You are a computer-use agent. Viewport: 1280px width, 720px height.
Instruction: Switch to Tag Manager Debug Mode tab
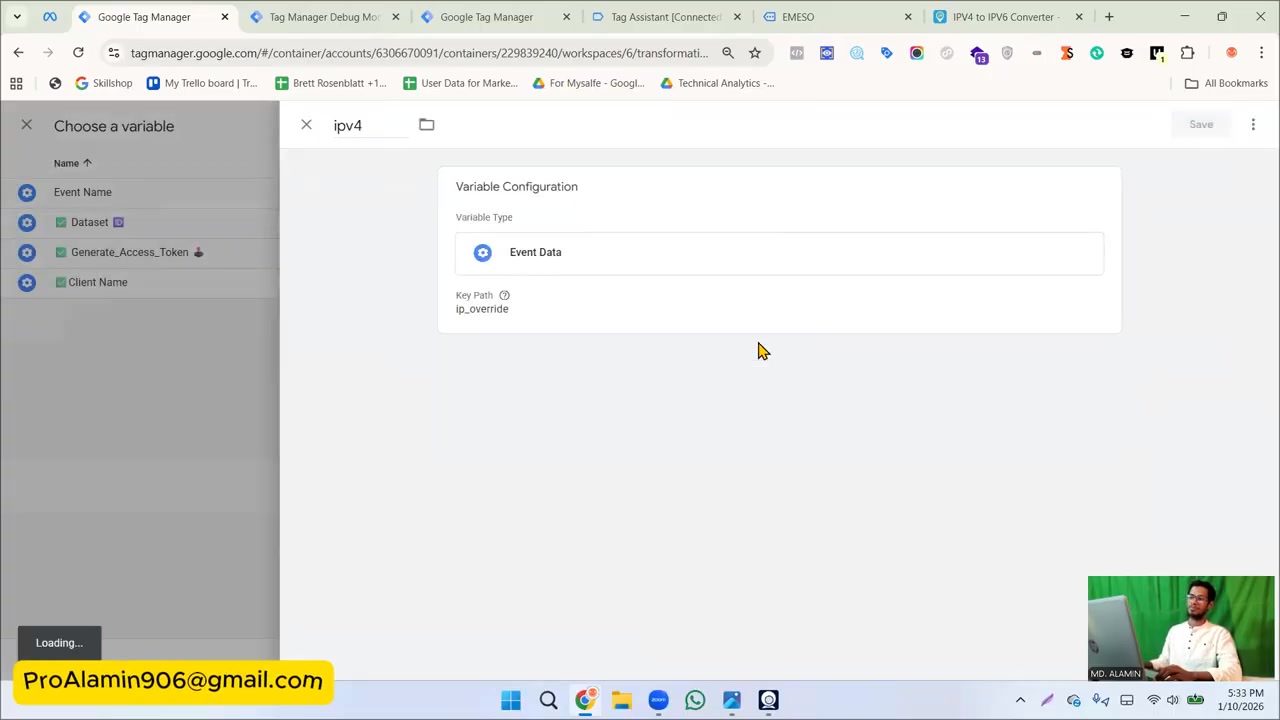[322, 17]
